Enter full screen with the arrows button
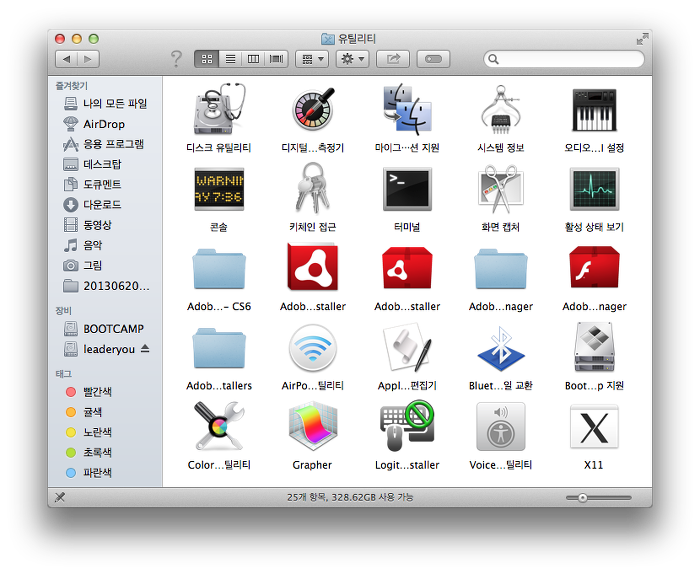The image size is (700, 574). 642,39
